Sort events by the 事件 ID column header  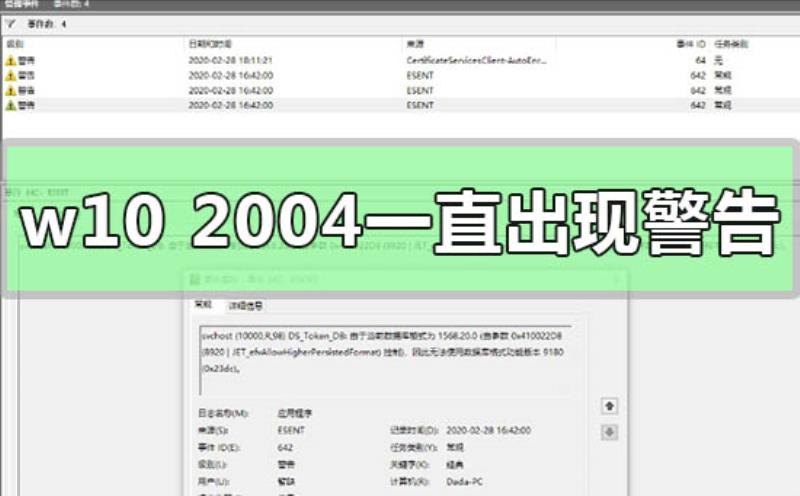click(x=691, y=44)
